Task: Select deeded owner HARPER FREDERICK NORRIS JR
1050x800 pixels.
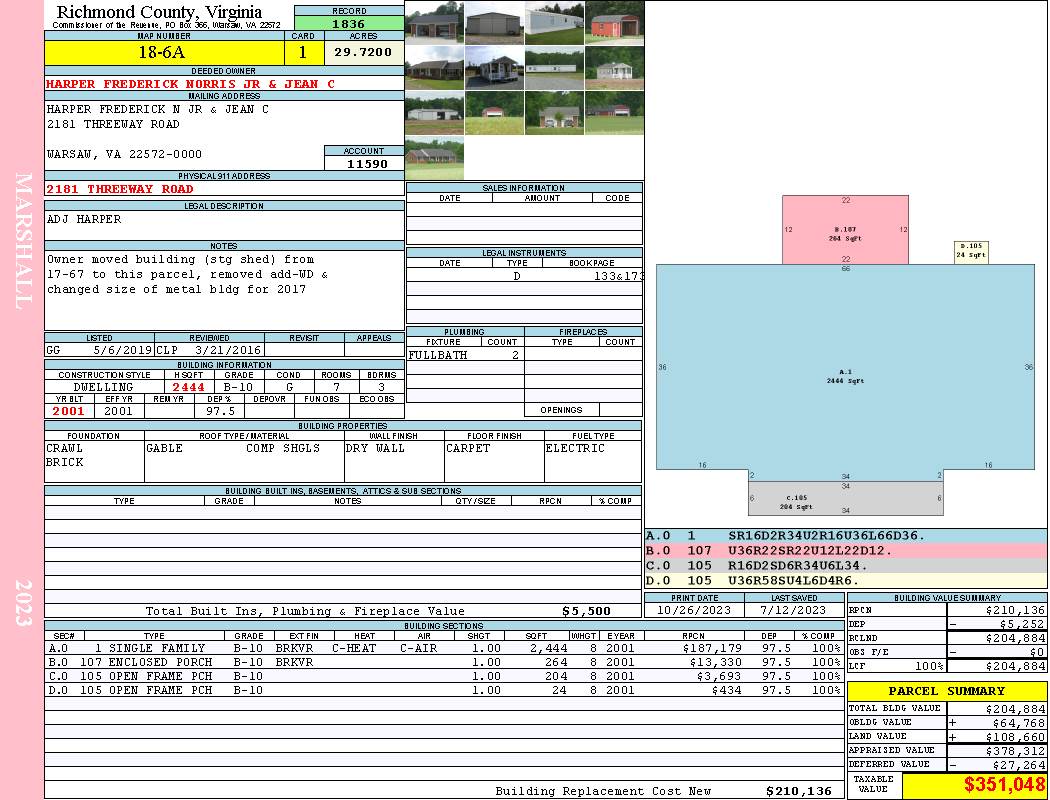Action: (x=190, y=84)
